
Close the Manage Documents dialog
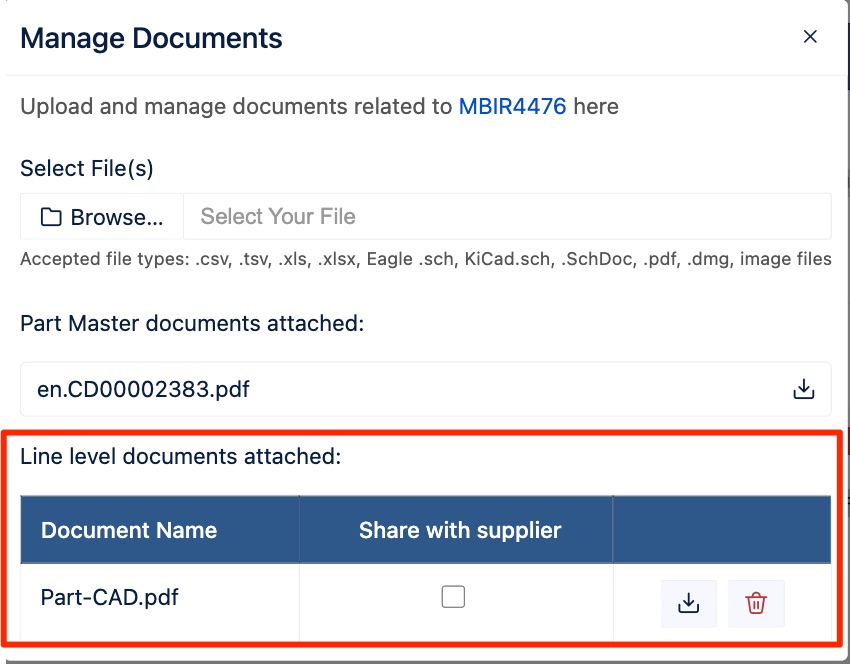[x=810, y=36]
